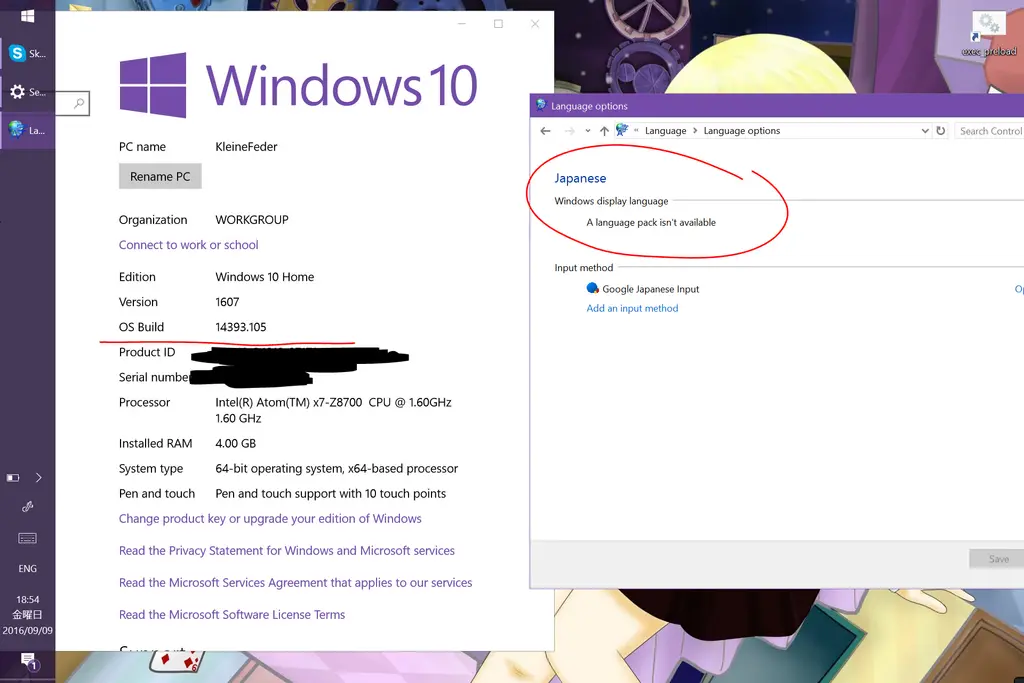Open recent locations dropdown arrow
The width and height of the screenshot is (1024, 683).
588,131
